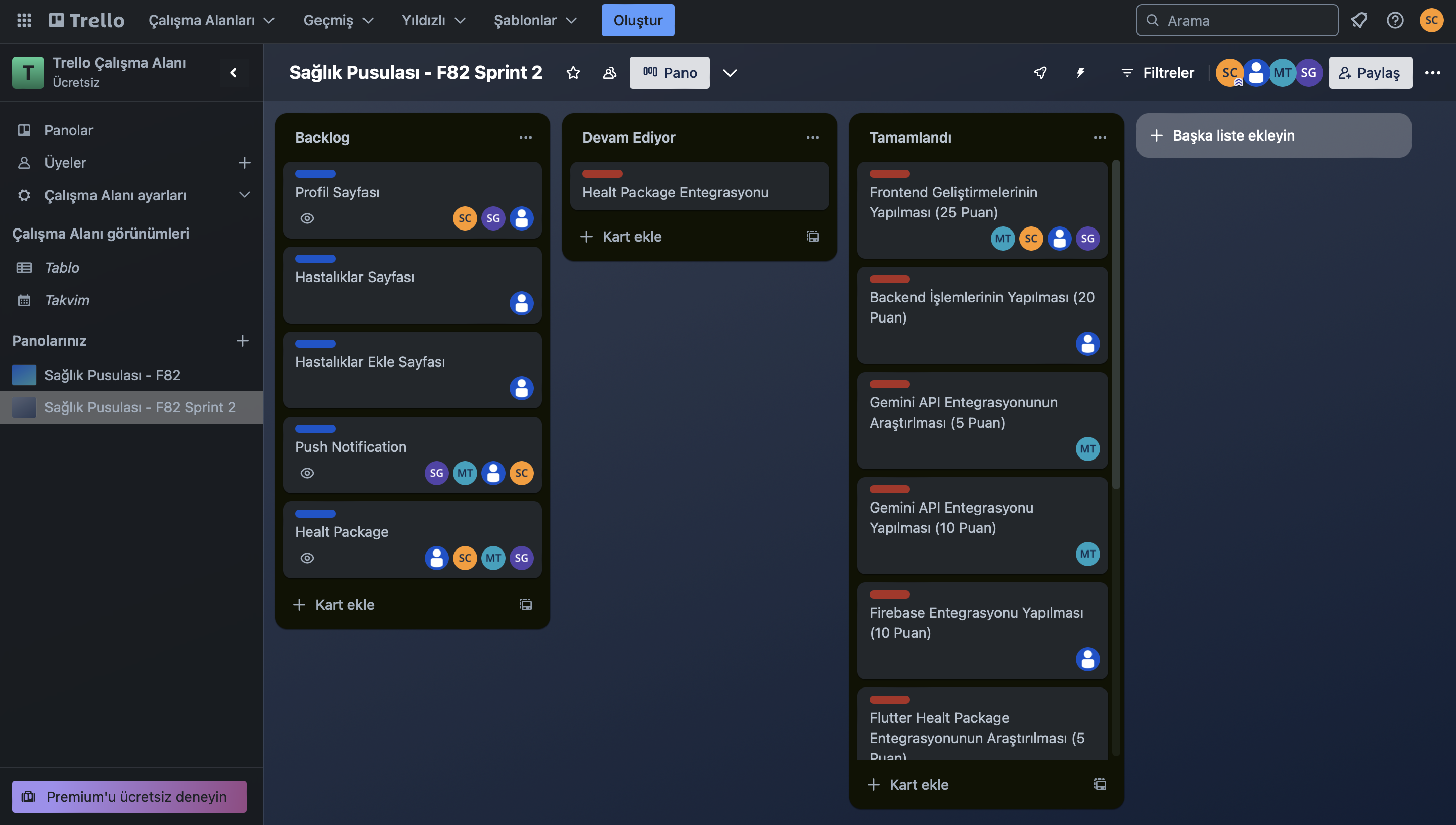Open the apps grid switcher icon

24,20
